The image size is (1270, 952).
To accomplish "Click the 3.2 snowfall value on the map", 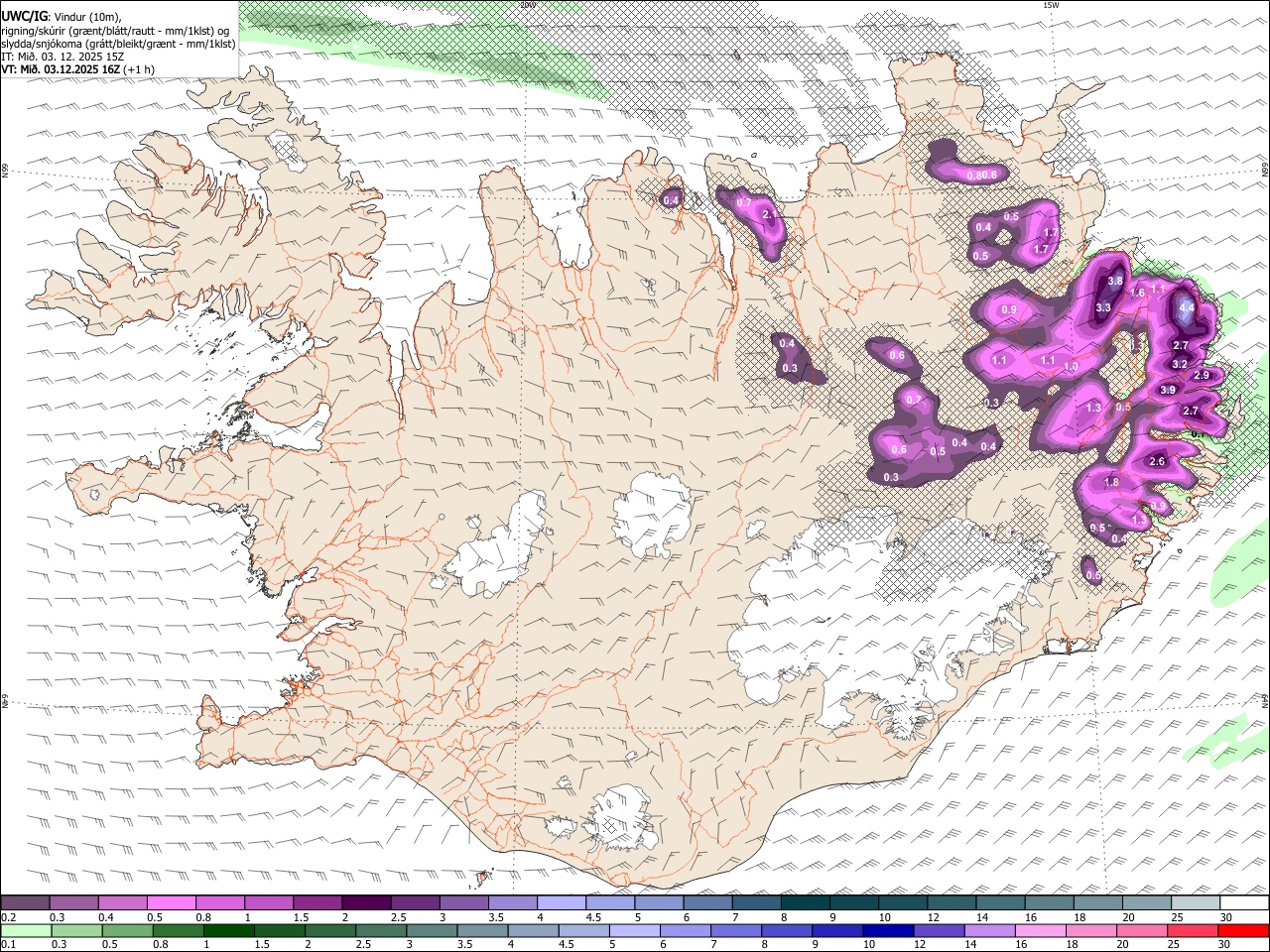I will (x=1180, y=364).
